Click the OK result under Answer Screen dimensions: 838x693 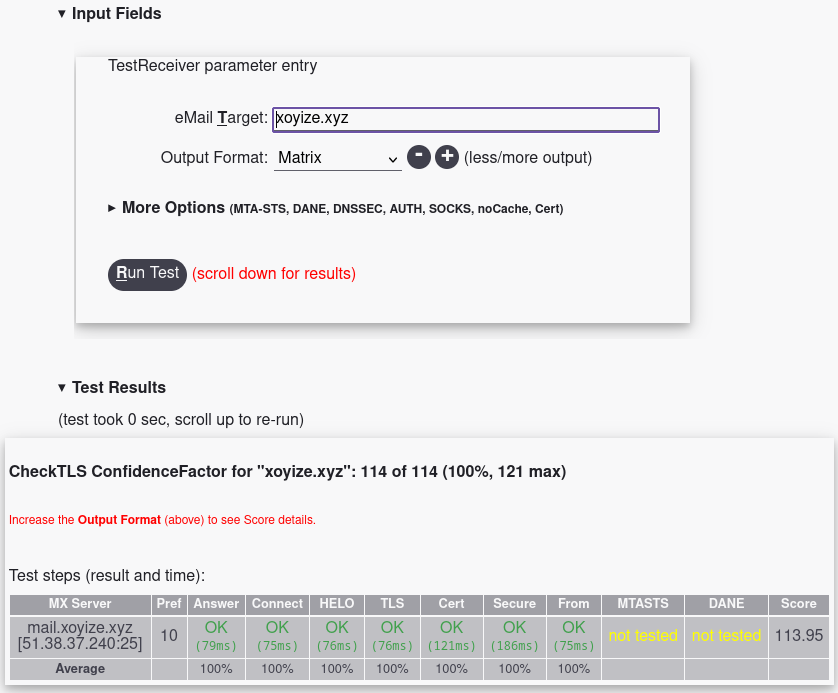coord(217,628)
